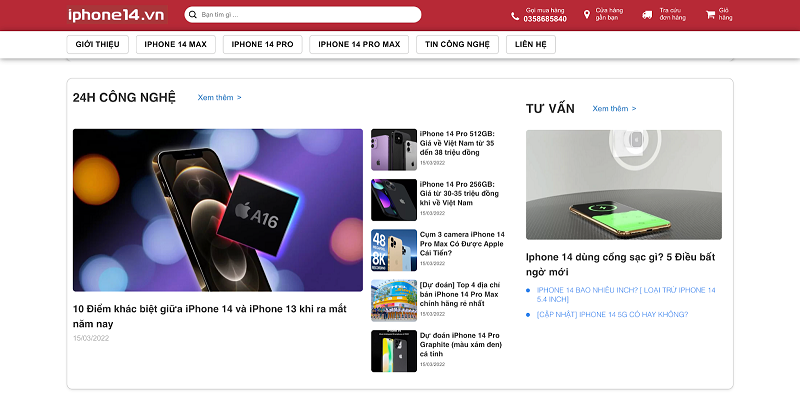Screen dimensions: 800x402
Task: Click the order tracking truck icon
Action: coord(648,15)
